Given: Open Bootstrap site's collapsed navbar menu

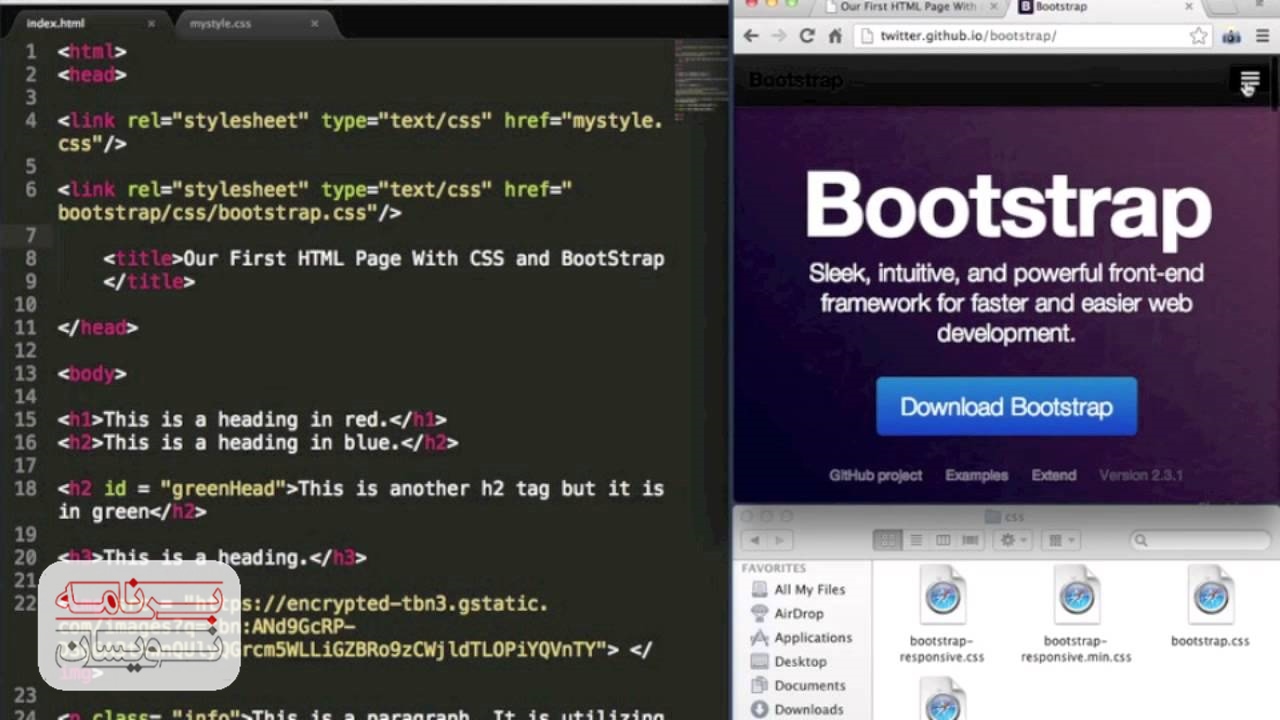Looking at the screenshot, I should (x=1249, y=80).
